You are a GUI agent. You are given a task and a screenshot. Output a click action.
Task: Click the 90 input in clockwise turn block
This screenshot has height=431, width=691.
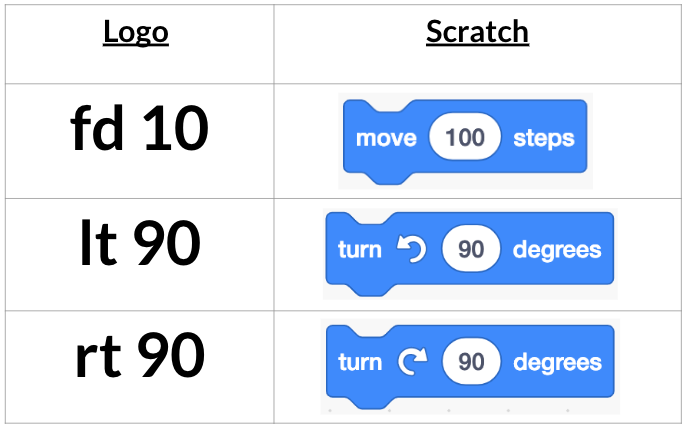[x=472, y=362]
